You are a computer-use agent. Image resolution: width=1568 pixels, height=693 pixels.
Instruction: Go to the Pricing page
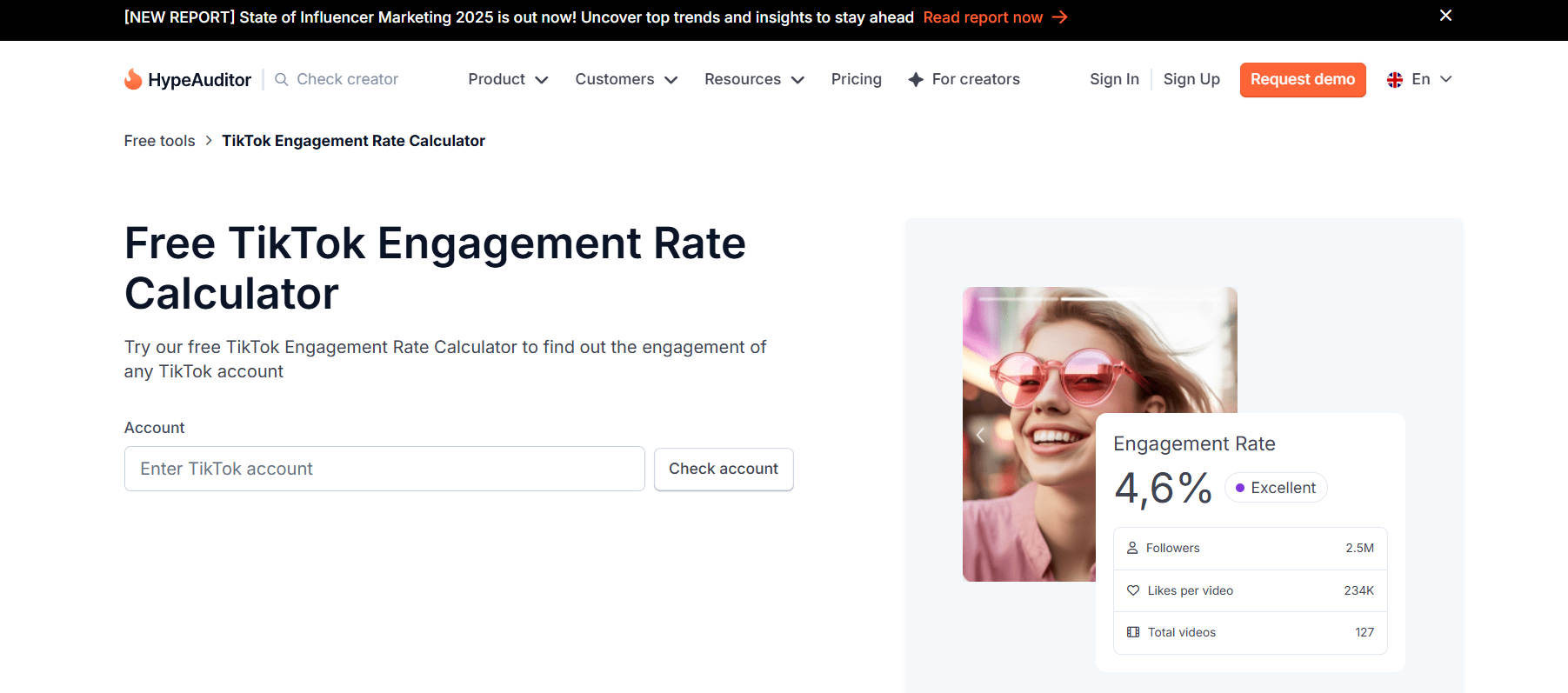click(856, 79)
